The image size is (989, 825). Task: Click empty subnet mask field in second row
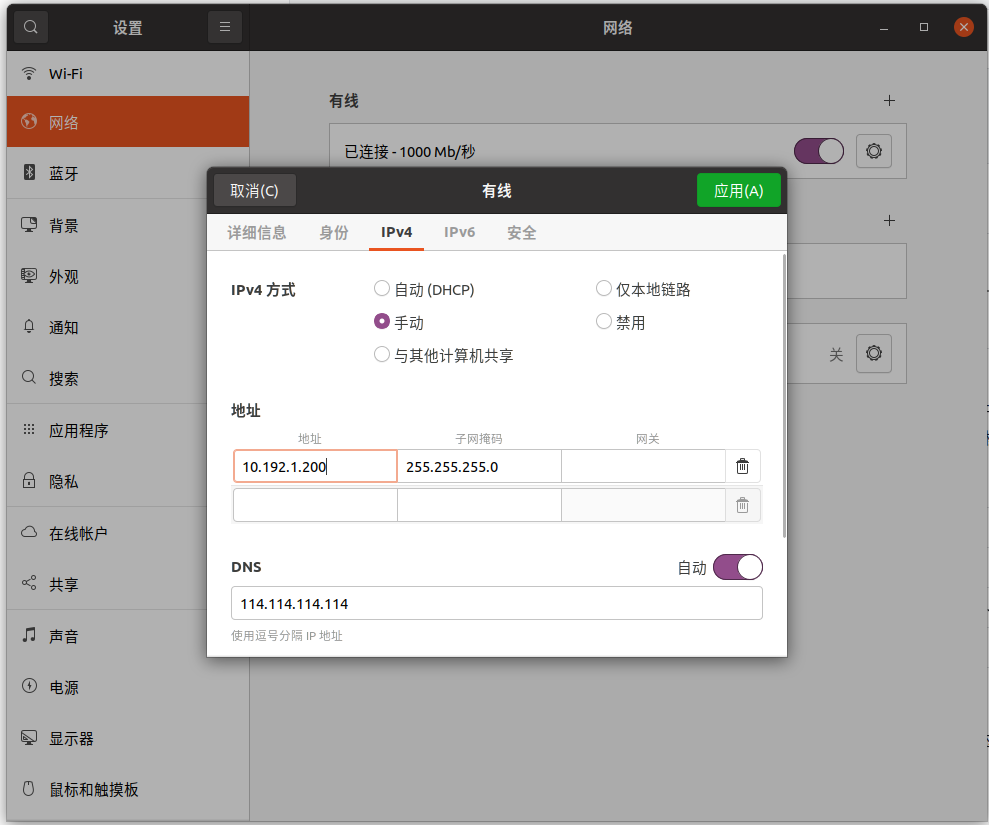click(479, 505)
